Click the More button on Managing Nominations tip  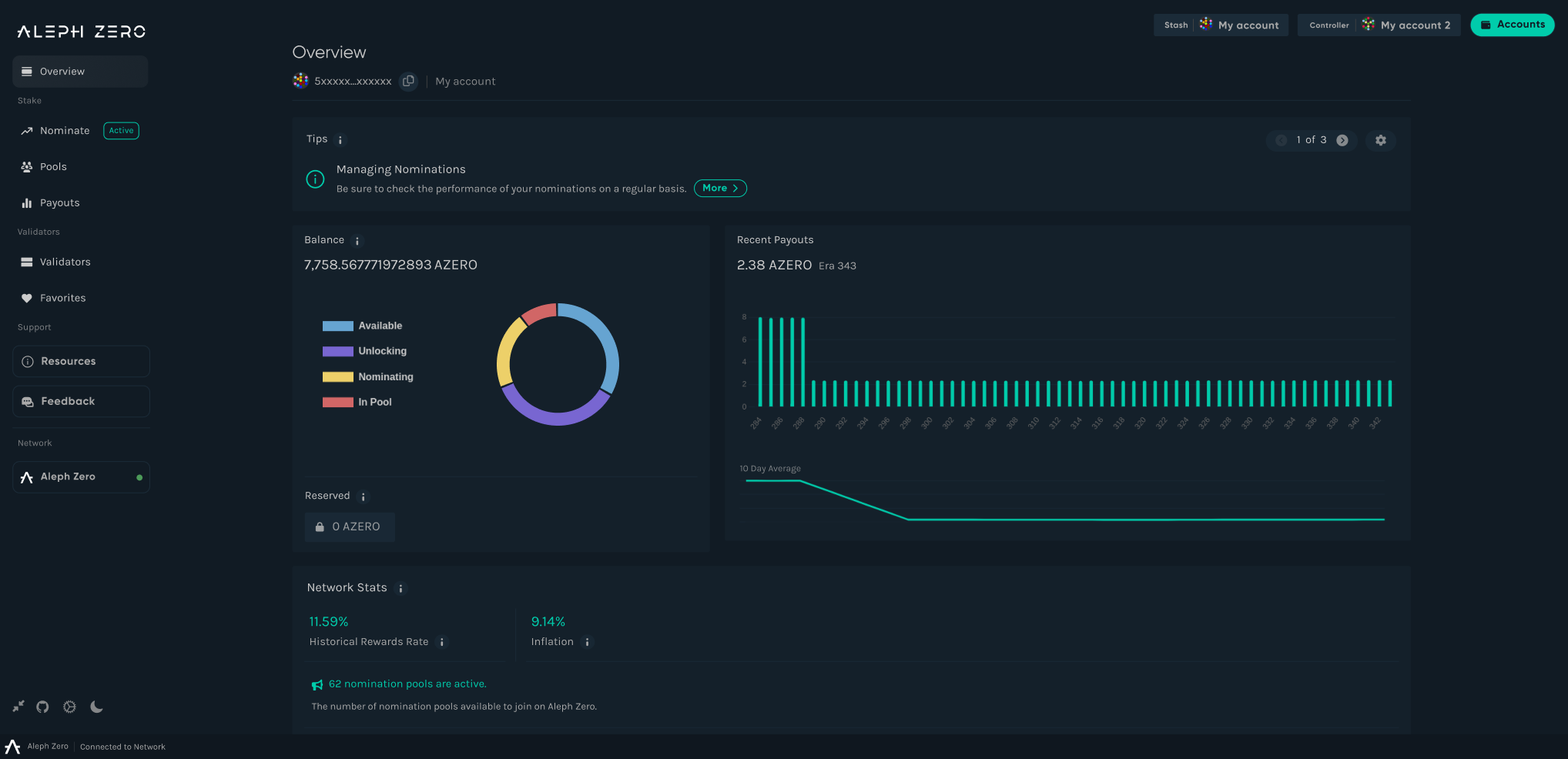click(x=719, y=188)
